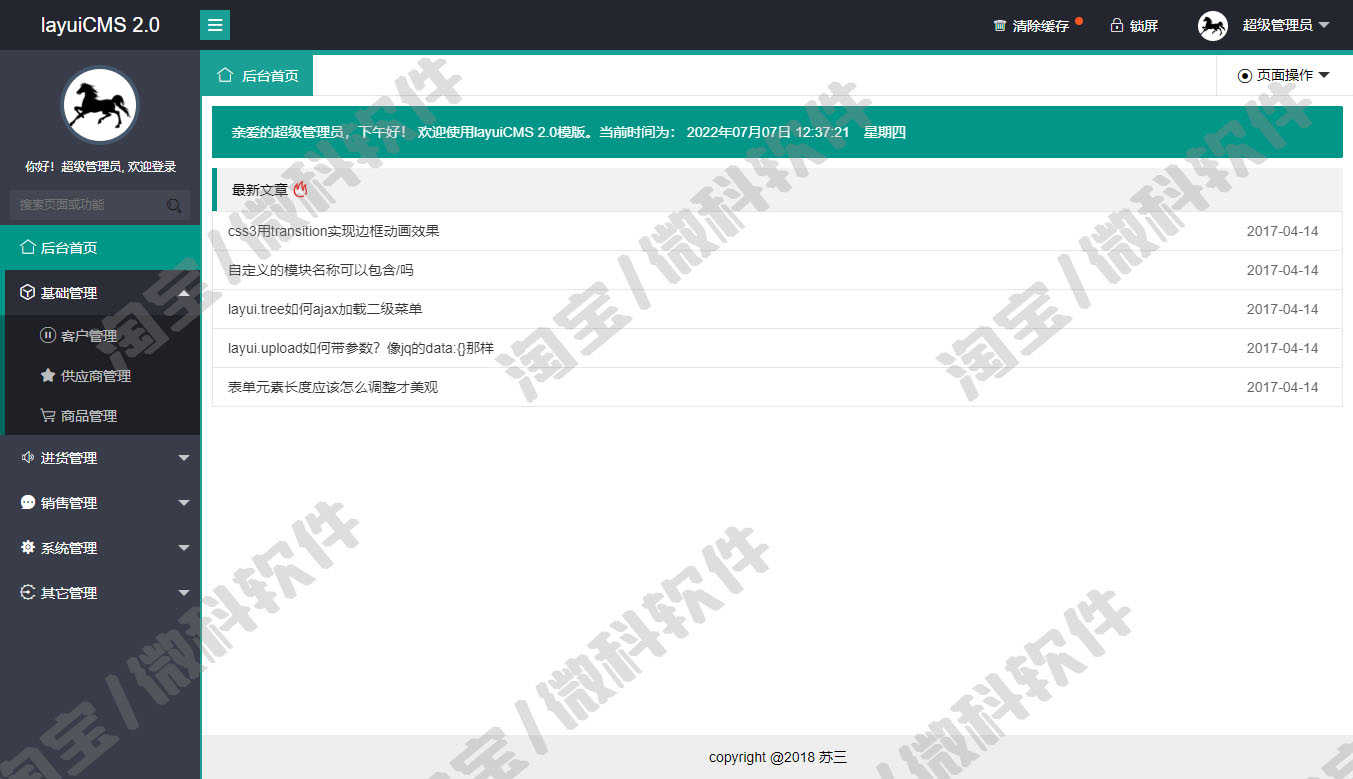Select 后台首页 in the sidebar menu

pos(100,247)
